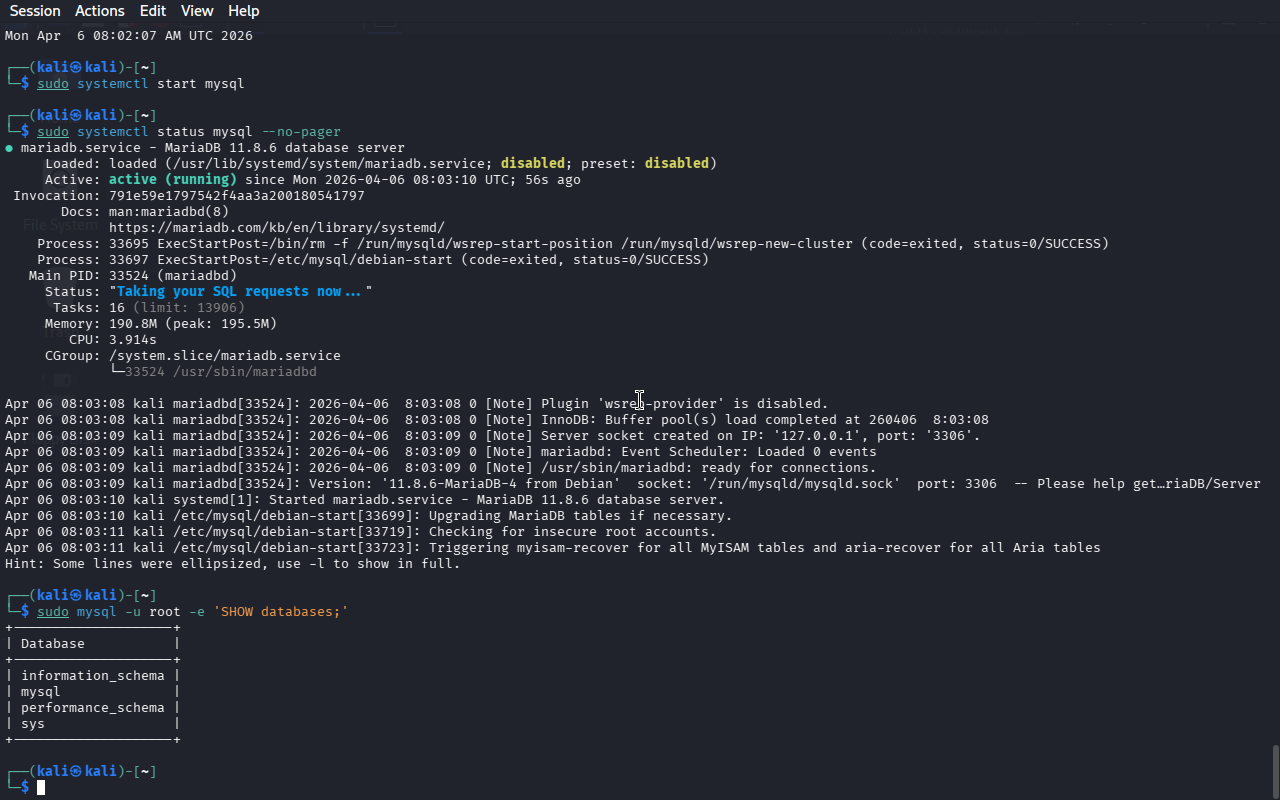This screenshot has width=1280, height=800.
Task: Click the information_schema database row
Action: [92, 676]
